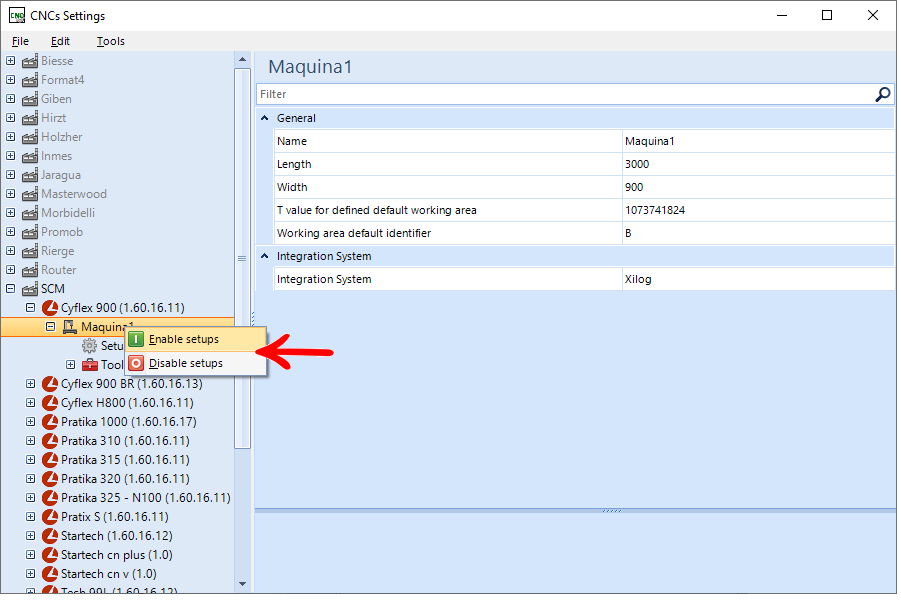Expand the Biesse tree node
The width and height of the screenshot is (901, 604).
pyautogui.click(x=10, y=60)
